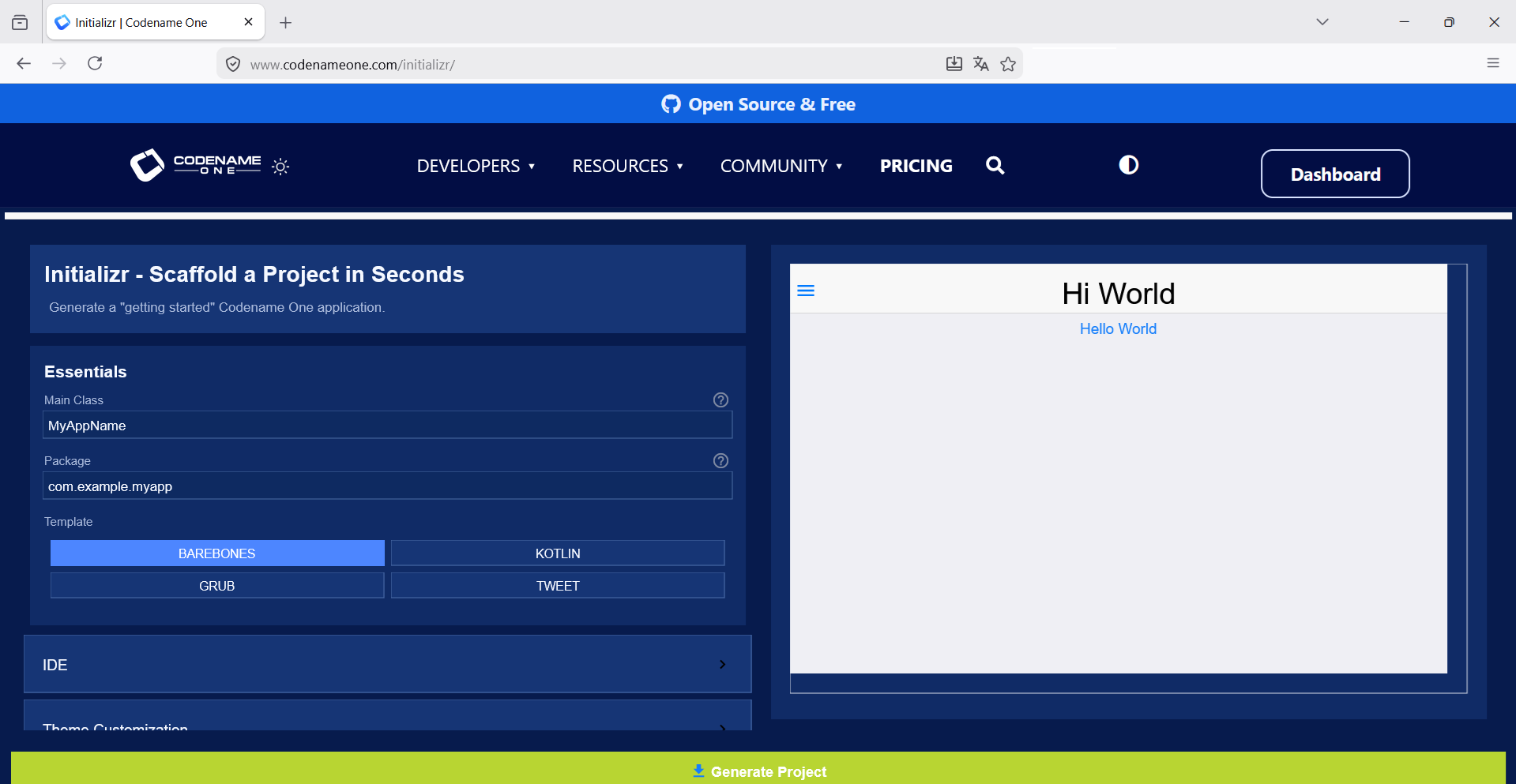Select the TWEET template
The width and height of the screenshot is (1516, 784).
click(x=558, y=586)
